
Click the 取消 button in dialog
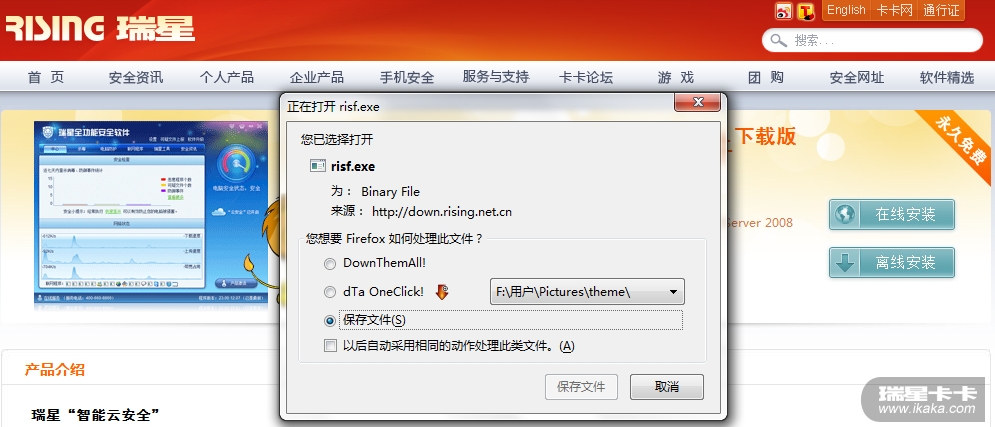(x=666, y=387)
